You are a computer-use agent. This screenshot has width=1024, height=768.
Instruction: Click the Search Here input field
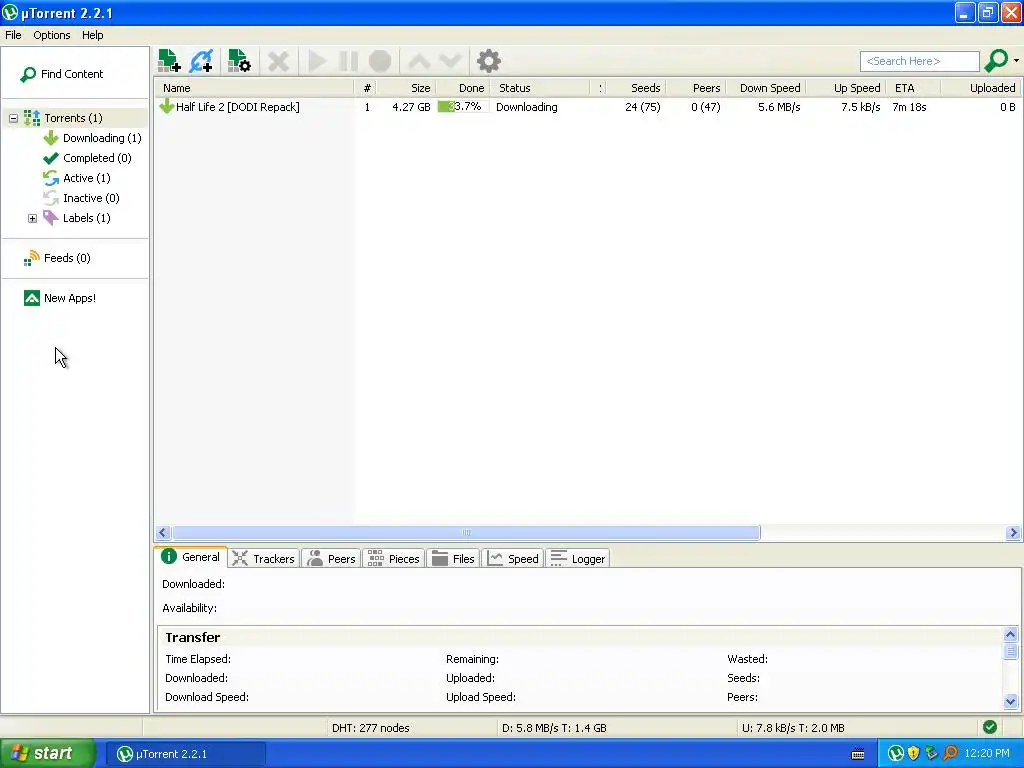click(920, 61)
